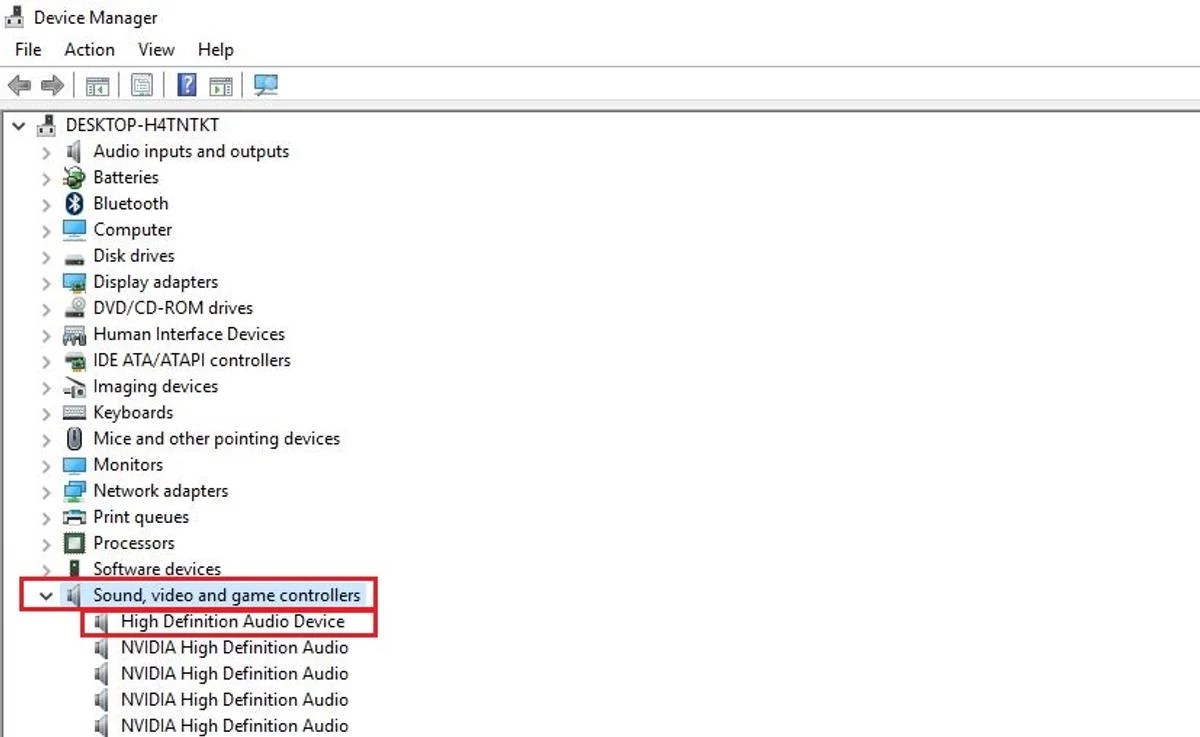Expand the Disk drives chevron
This screenshot has width=1200, height=737.
[x=46, y=257]
